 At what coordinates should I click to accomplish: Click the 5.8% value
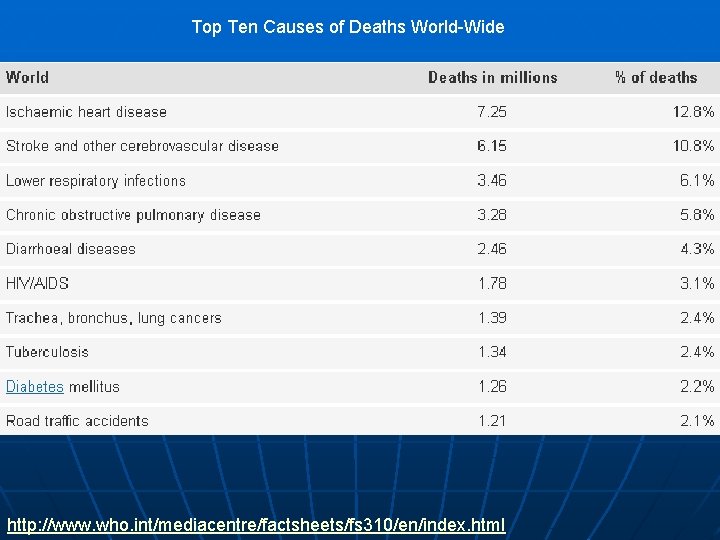click(697, 215)
